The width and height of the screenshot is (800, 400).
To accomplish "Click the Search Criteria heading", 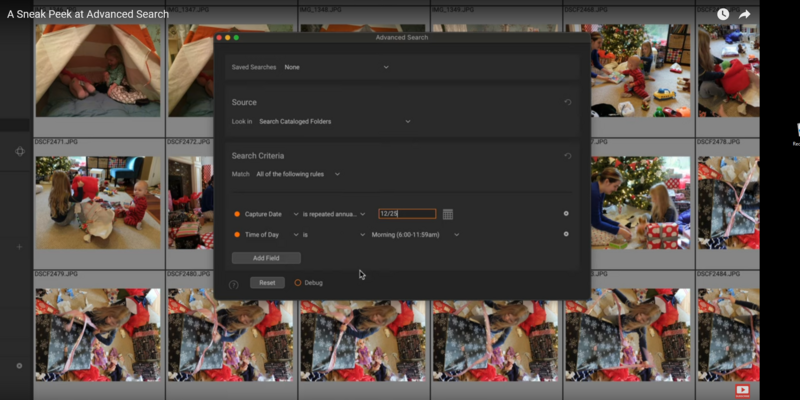I will pyautogui.click(x=258, y=156).
